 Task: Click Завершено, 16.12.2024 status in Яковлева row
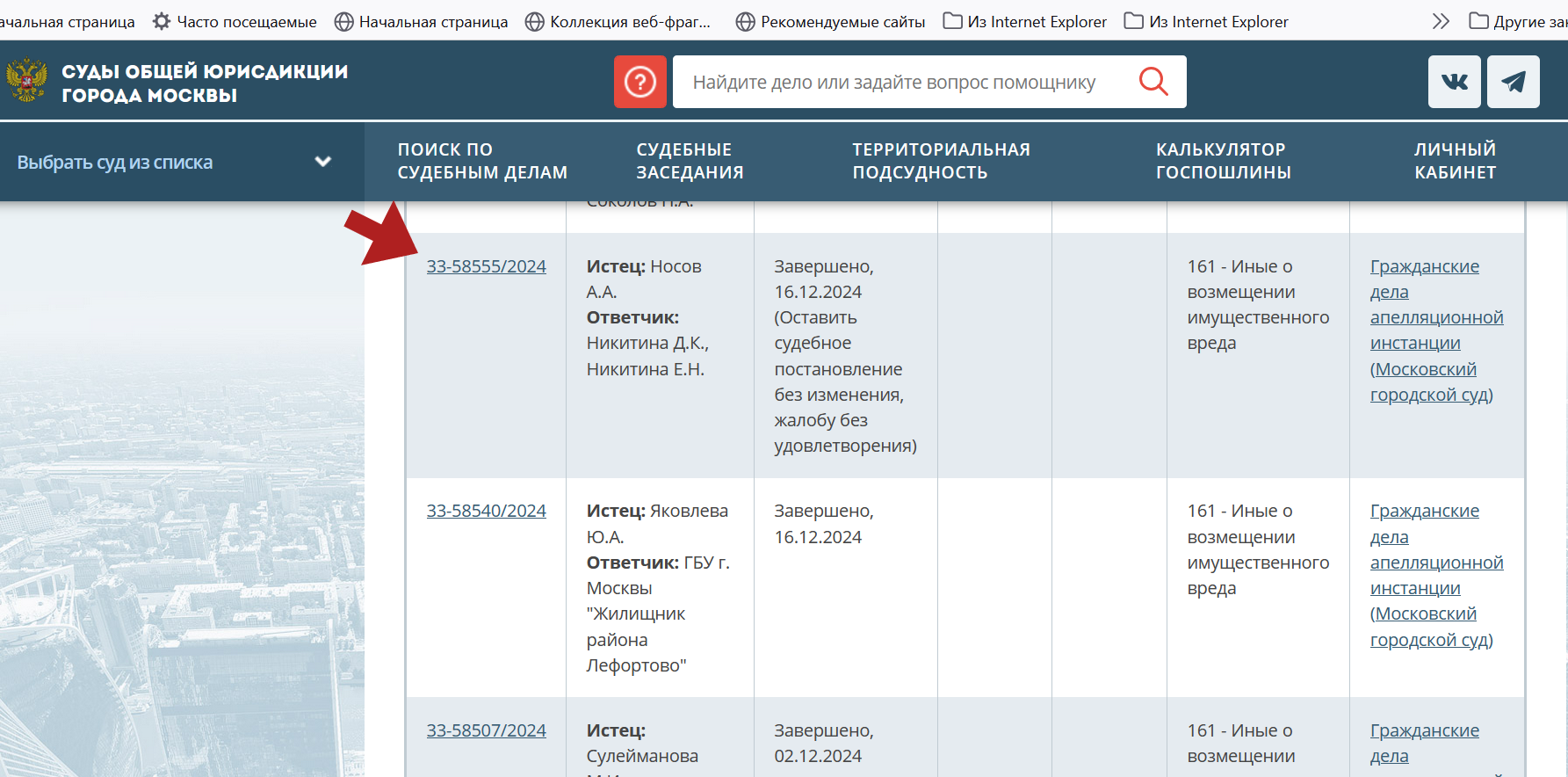tap(824, 523)
